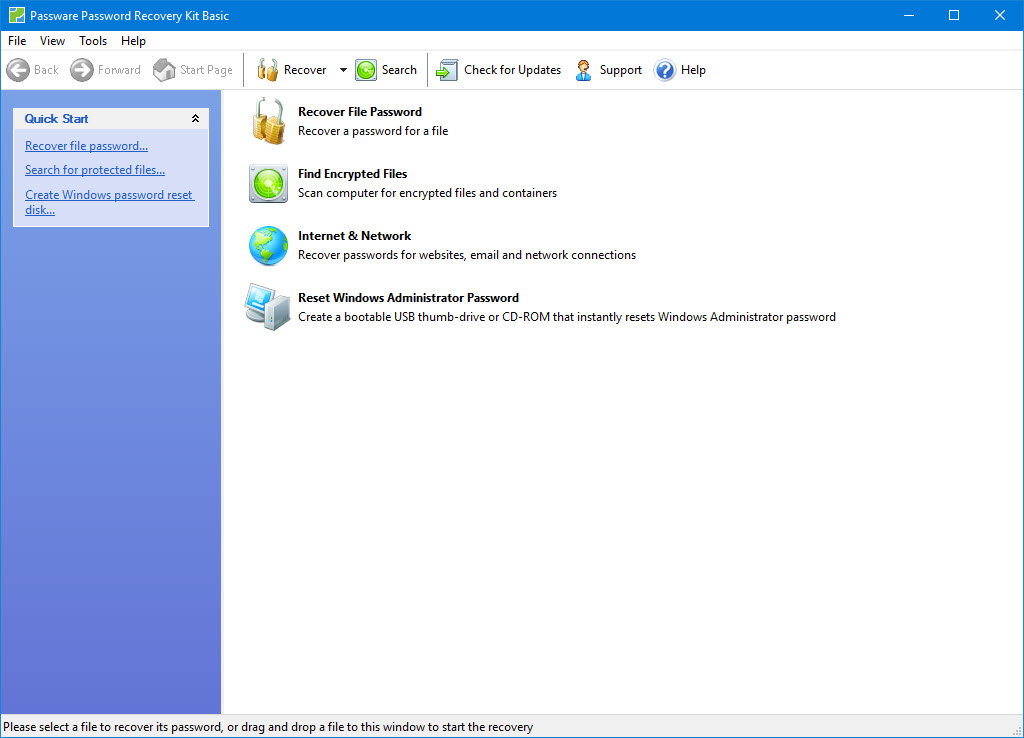Click the window resize grip in status bar
This screenshot has width=1024, height=738.
[x=1017, y=731]
